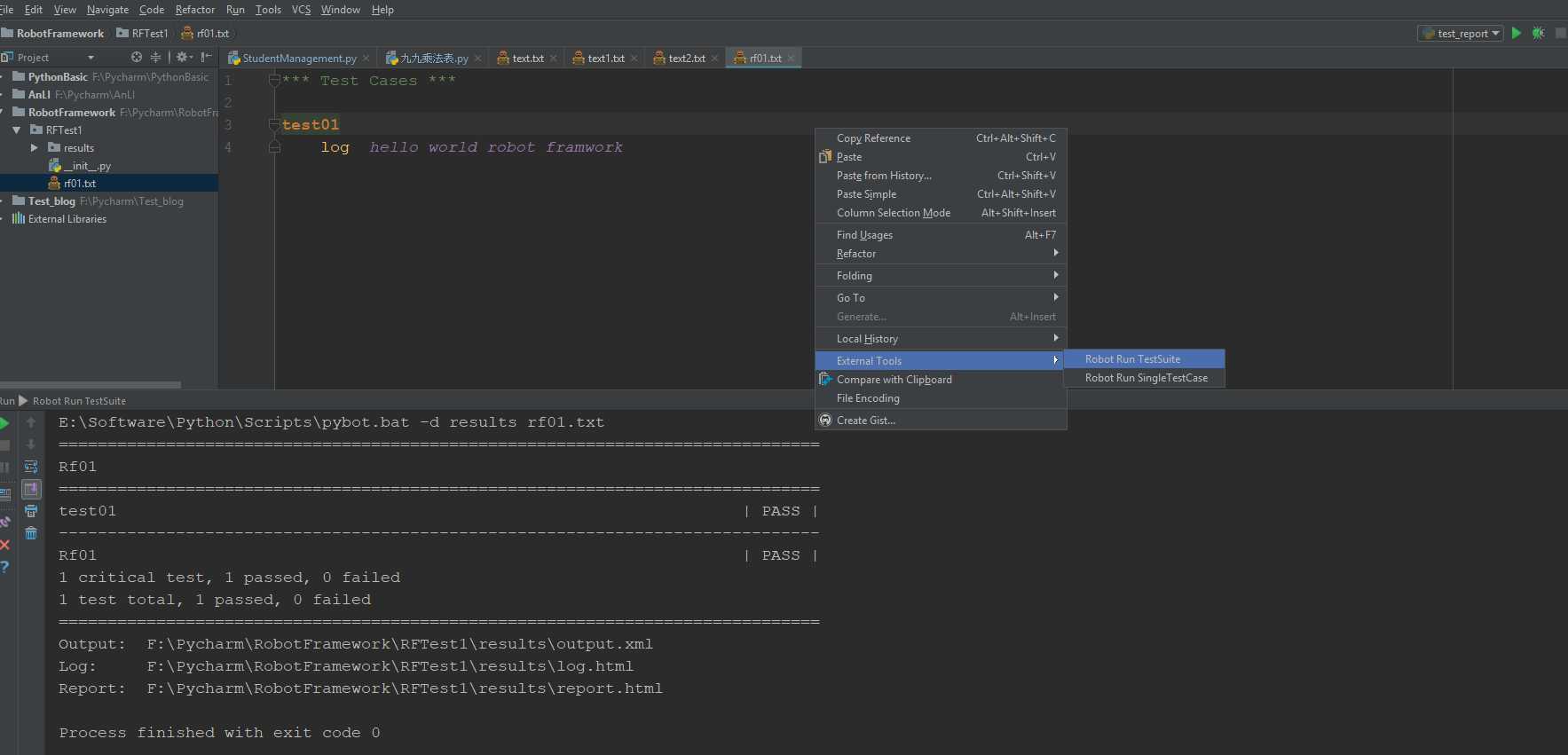Rerun Robot Run TestSuite in Run panel
Viewport: 1568px width, 755px height.
click(x=5, y=423)
